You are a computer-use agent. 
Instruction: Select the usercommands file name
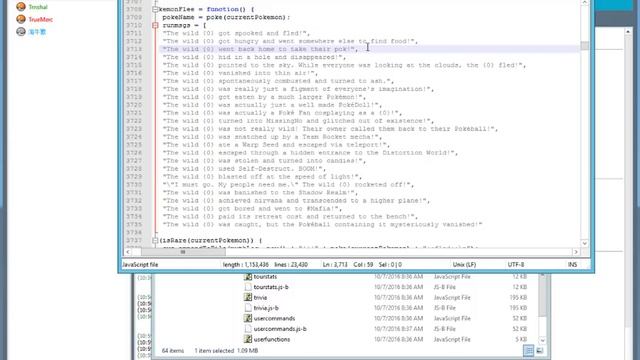(x=274, y=318)
